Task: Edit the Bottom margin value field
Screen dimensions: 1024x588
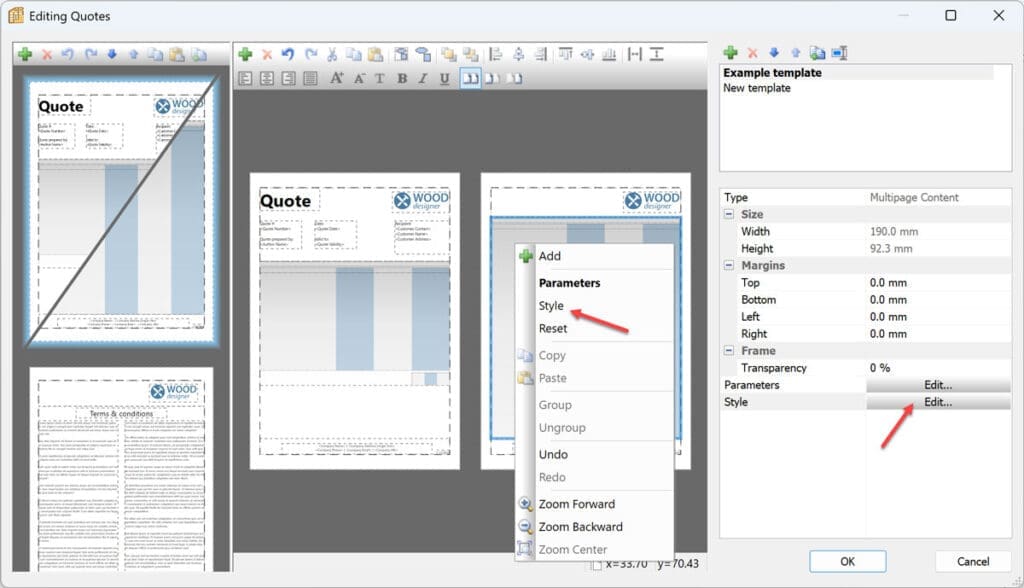Action: (x=938, y=300)
